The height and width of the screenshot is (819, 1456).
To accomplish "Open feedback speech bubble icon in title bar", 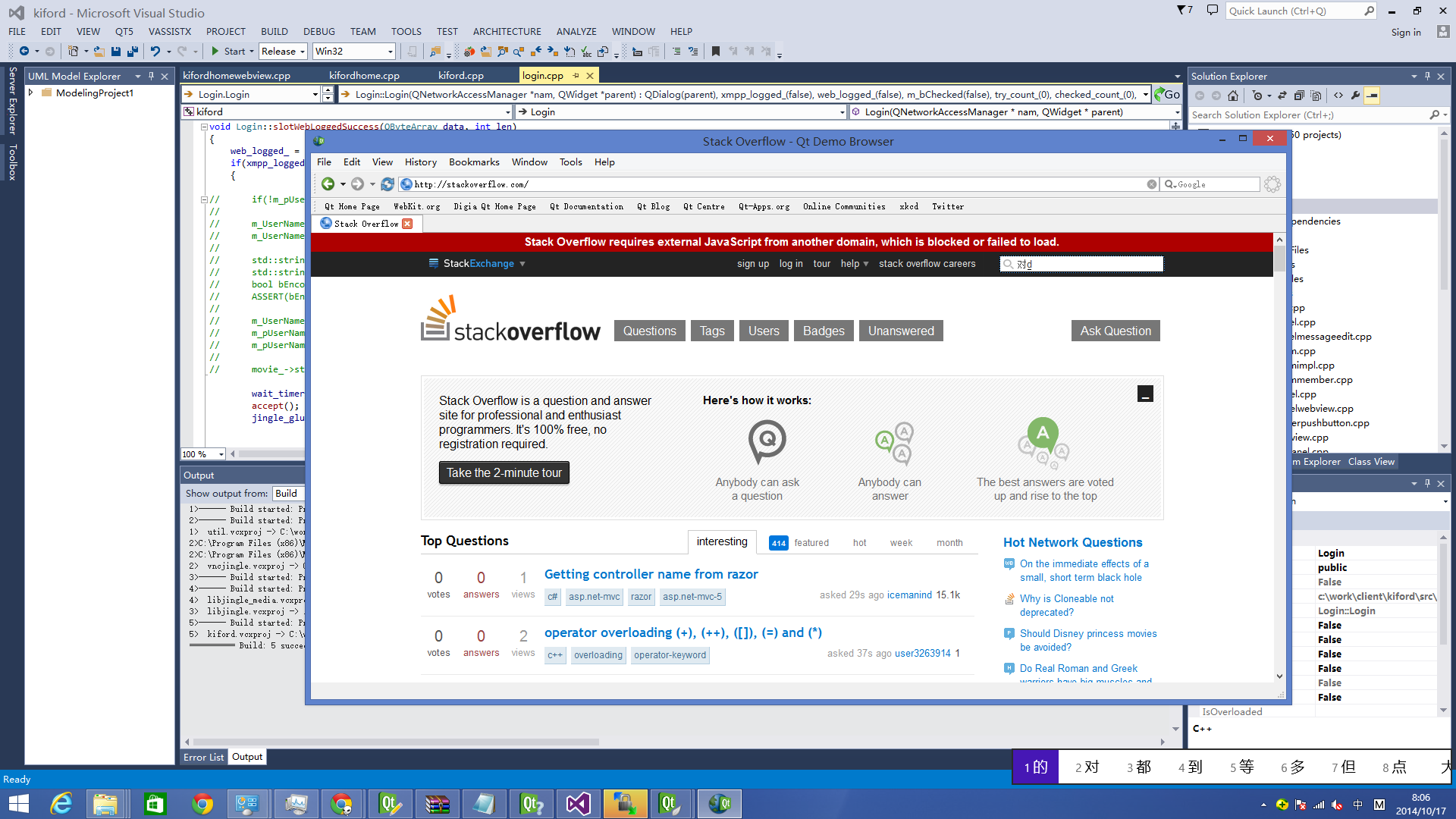I will coord(1212,11).
